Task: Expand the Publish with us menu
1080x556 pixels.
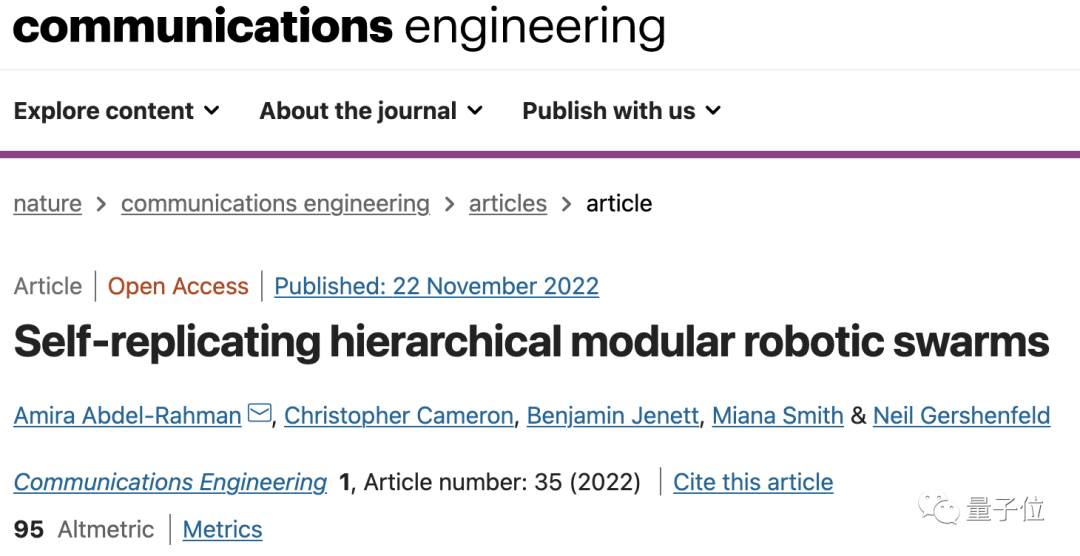Action: click(620, 111)
